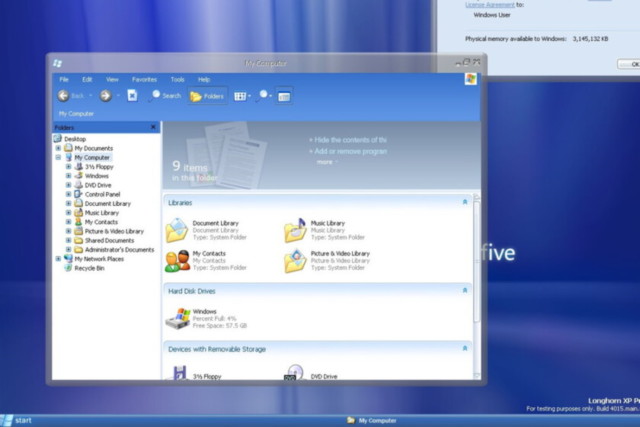Toggle the preview pane toolbar icon
Screen dimensions: 640x427
tap(284, 96)
